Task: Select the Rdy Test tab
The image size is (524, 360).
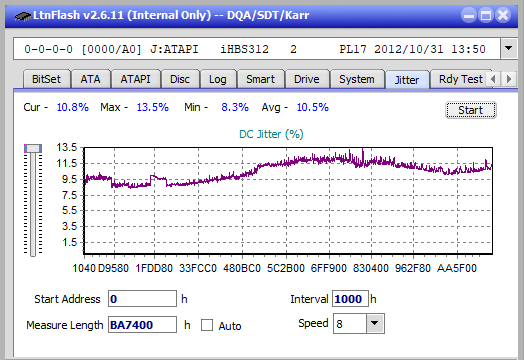Action: click(461, 79)
